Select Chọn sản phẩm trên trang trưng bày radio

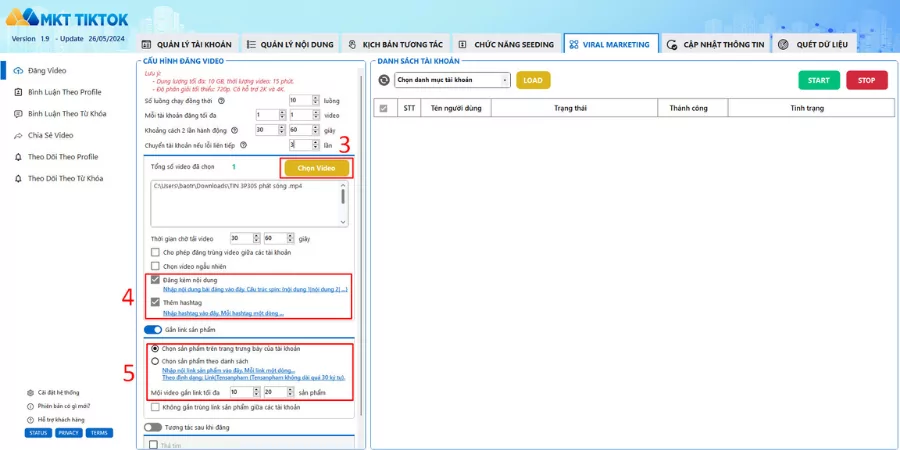(154, 348)
